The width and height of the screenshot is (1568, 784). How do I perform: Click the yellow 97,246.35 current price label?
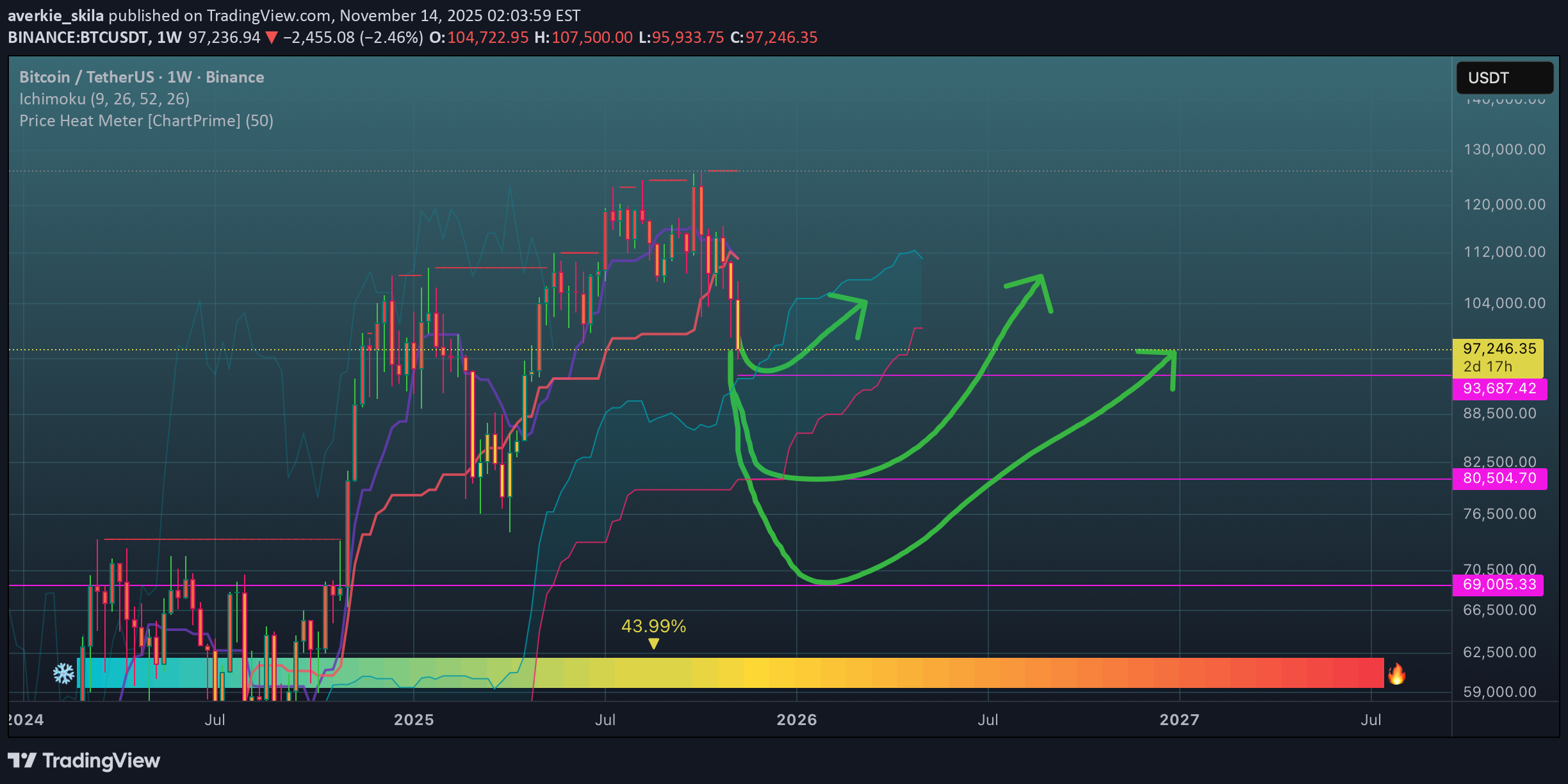point(1499,349)
